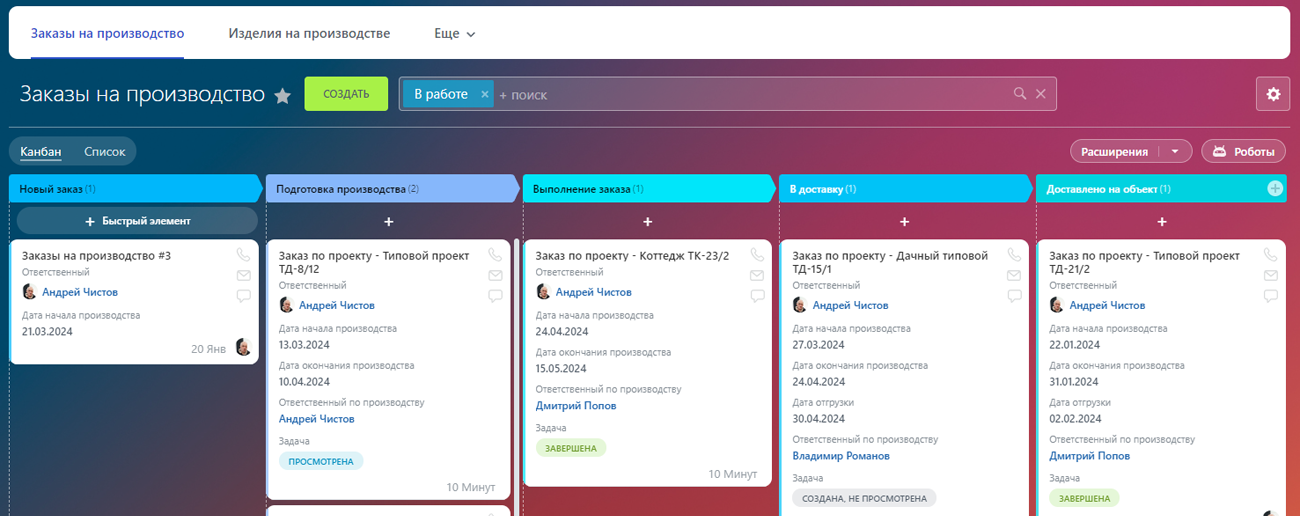
Task: Select the Канбан view
Action: 41,152
